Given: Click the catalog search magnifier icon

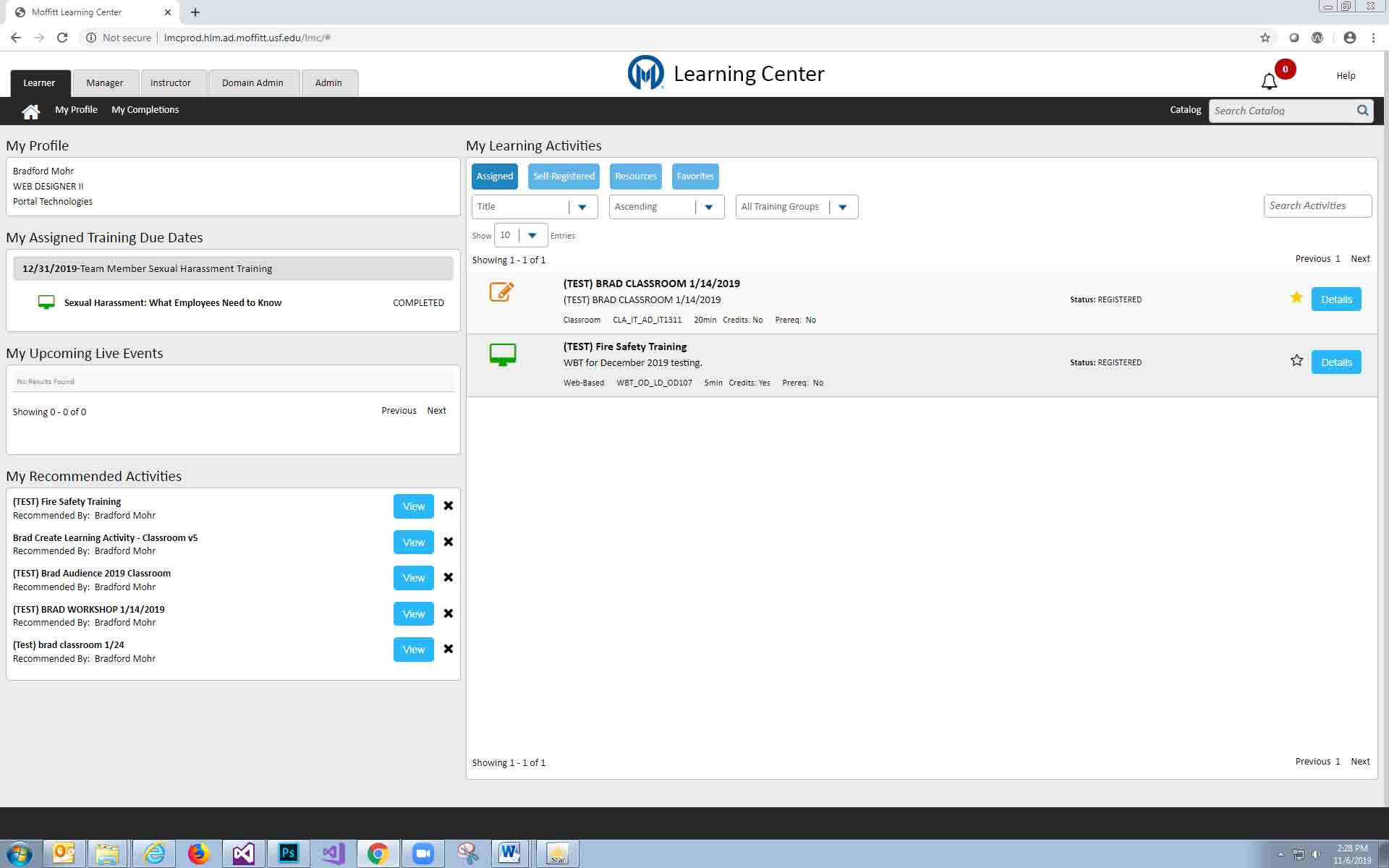Looking at the screenshot, I should [1362, 111].
